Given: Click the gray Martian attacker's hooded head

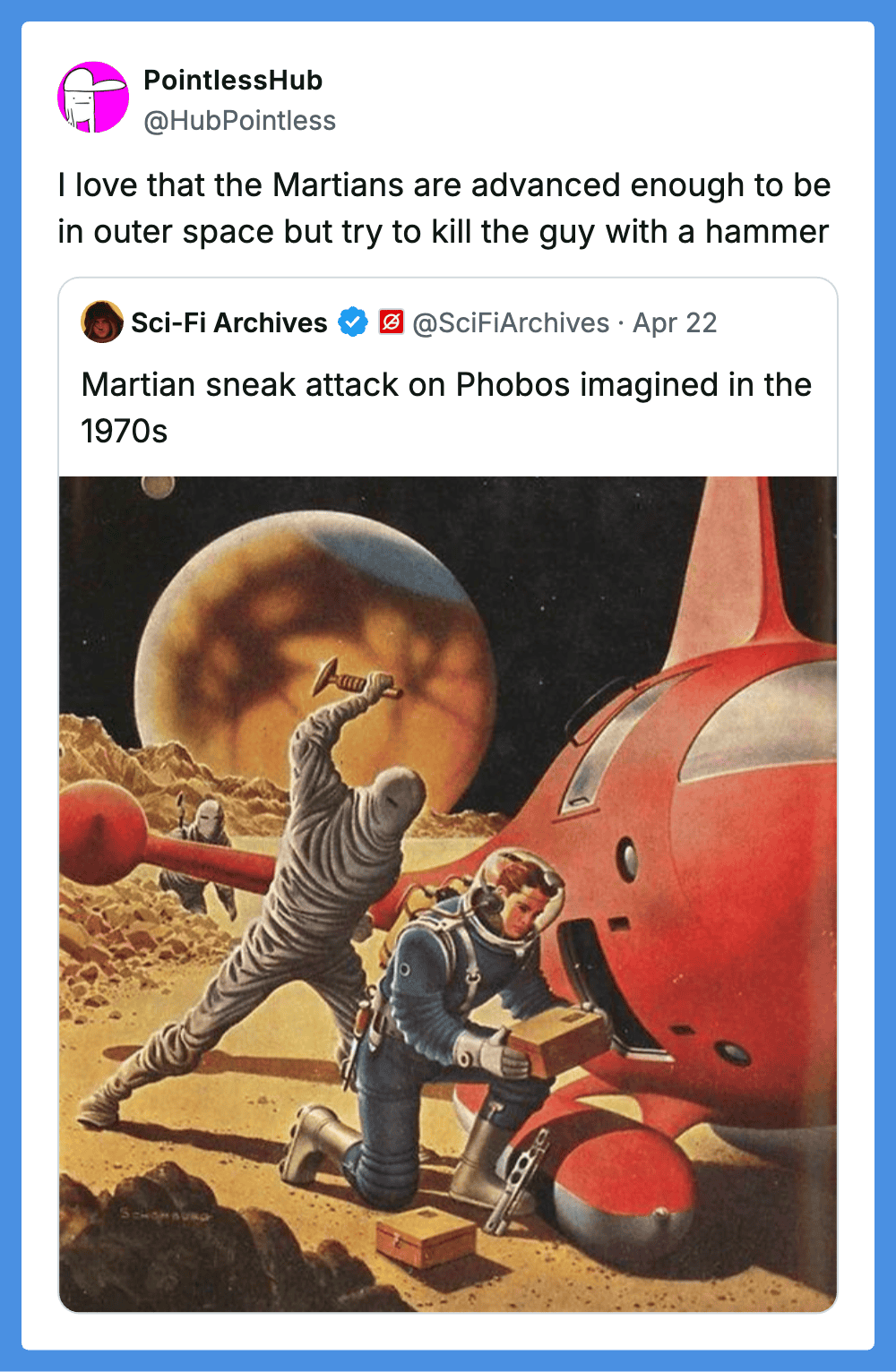Looking at the screenshot, I should [x=395, y=798].
